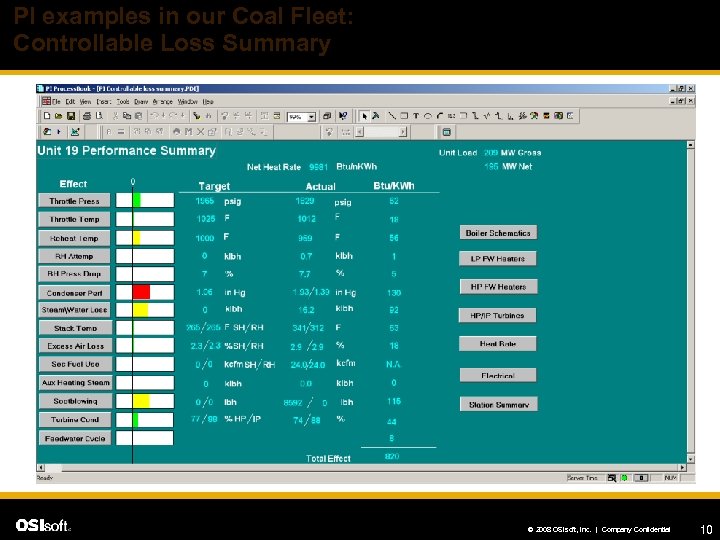Open the Station Summary display
This screenshot has width=720, height=540.
[499, 405]
